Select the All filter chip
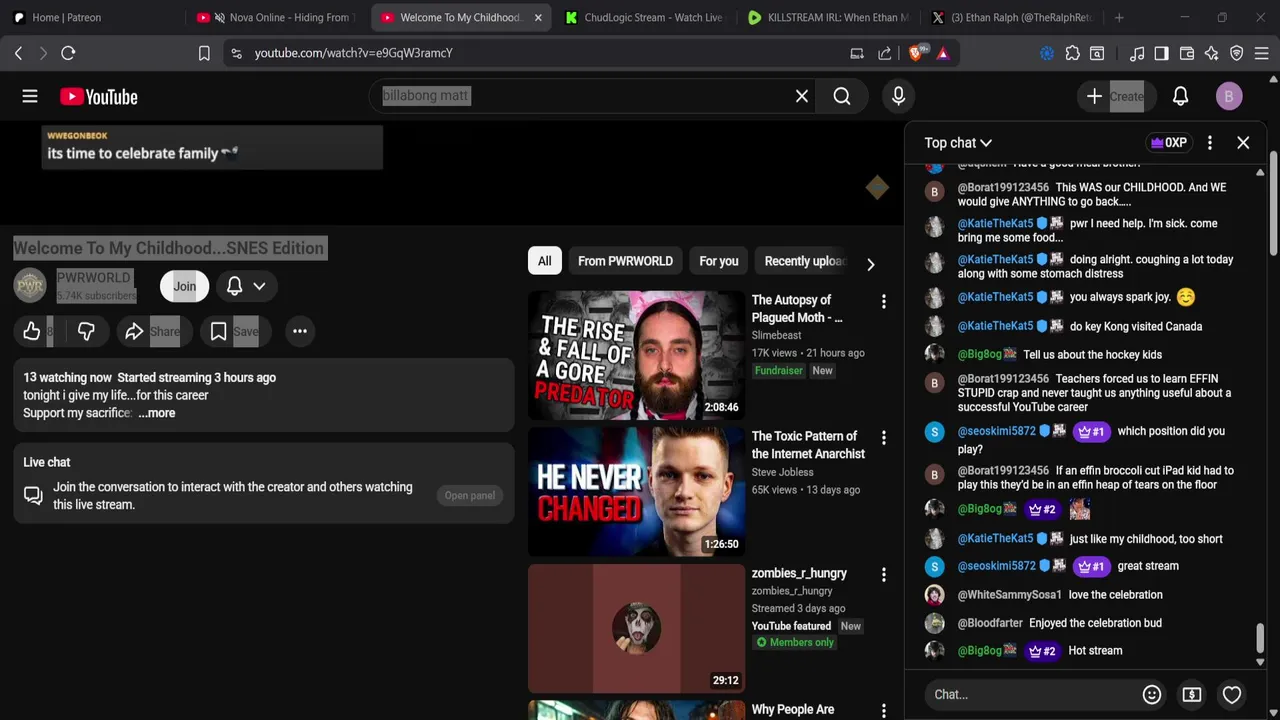Image resolution: width=1280 pixels, height=720 pixels. click(544, 261)
